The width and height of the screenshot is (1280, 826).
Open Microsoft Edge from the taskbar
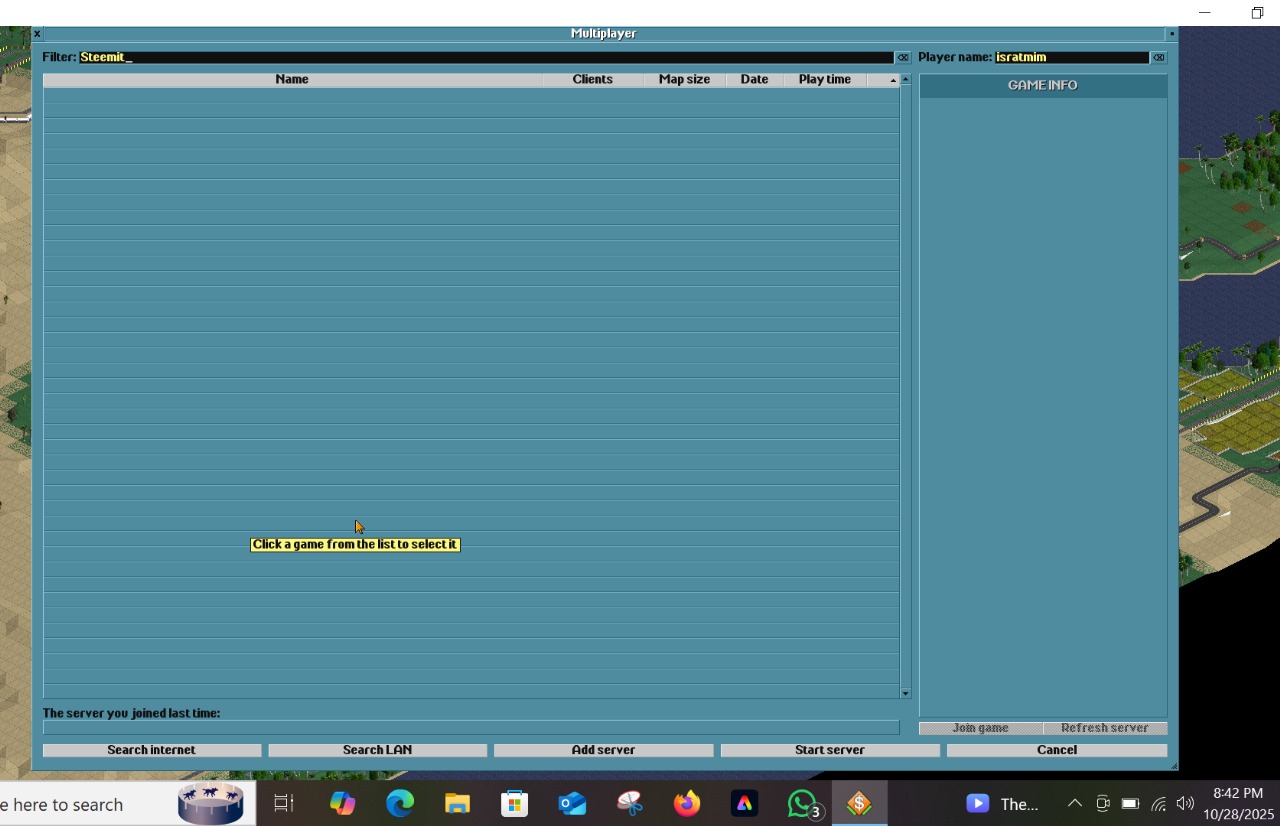400,804
